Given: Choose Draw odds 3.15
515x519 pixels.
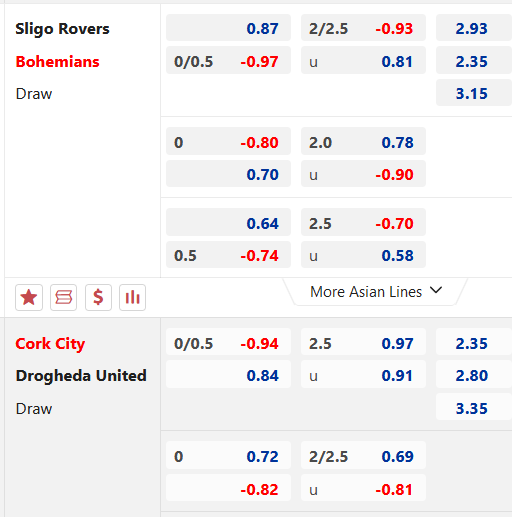Looking at the screenshot, I should tap(474, 93).
